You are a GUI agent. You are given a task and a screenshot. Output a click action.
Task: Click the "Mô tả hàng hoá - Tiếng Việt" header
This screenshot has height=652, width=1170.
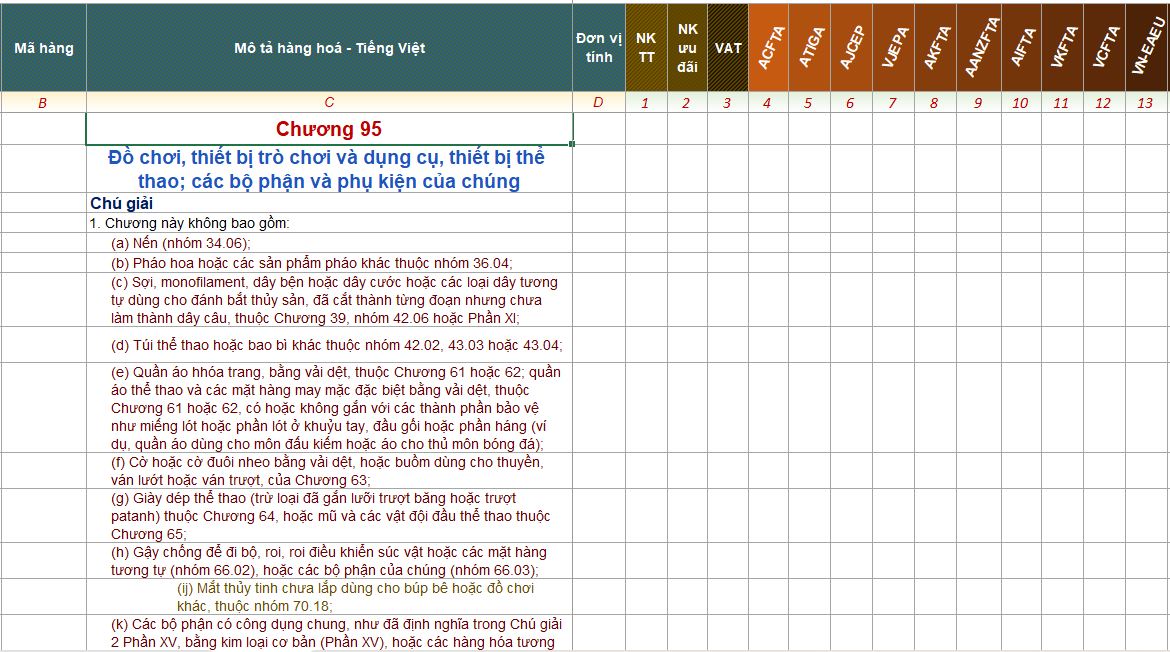329,47
